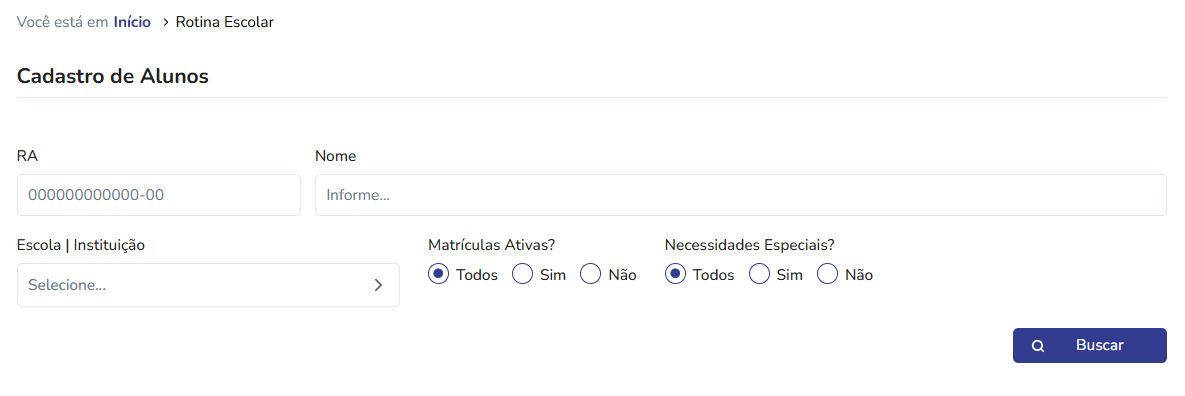Click the magnifier icon in Buscar button
The image size is (1185, 396).
click(1038, 346)
